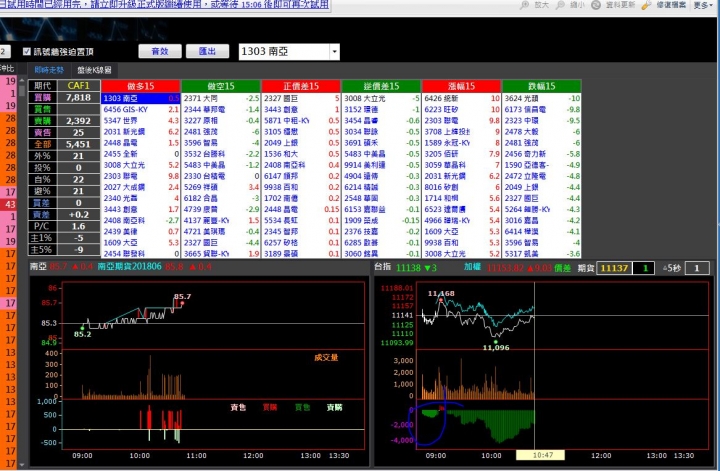Click the 2,392 value cell

tap(79, 121)
